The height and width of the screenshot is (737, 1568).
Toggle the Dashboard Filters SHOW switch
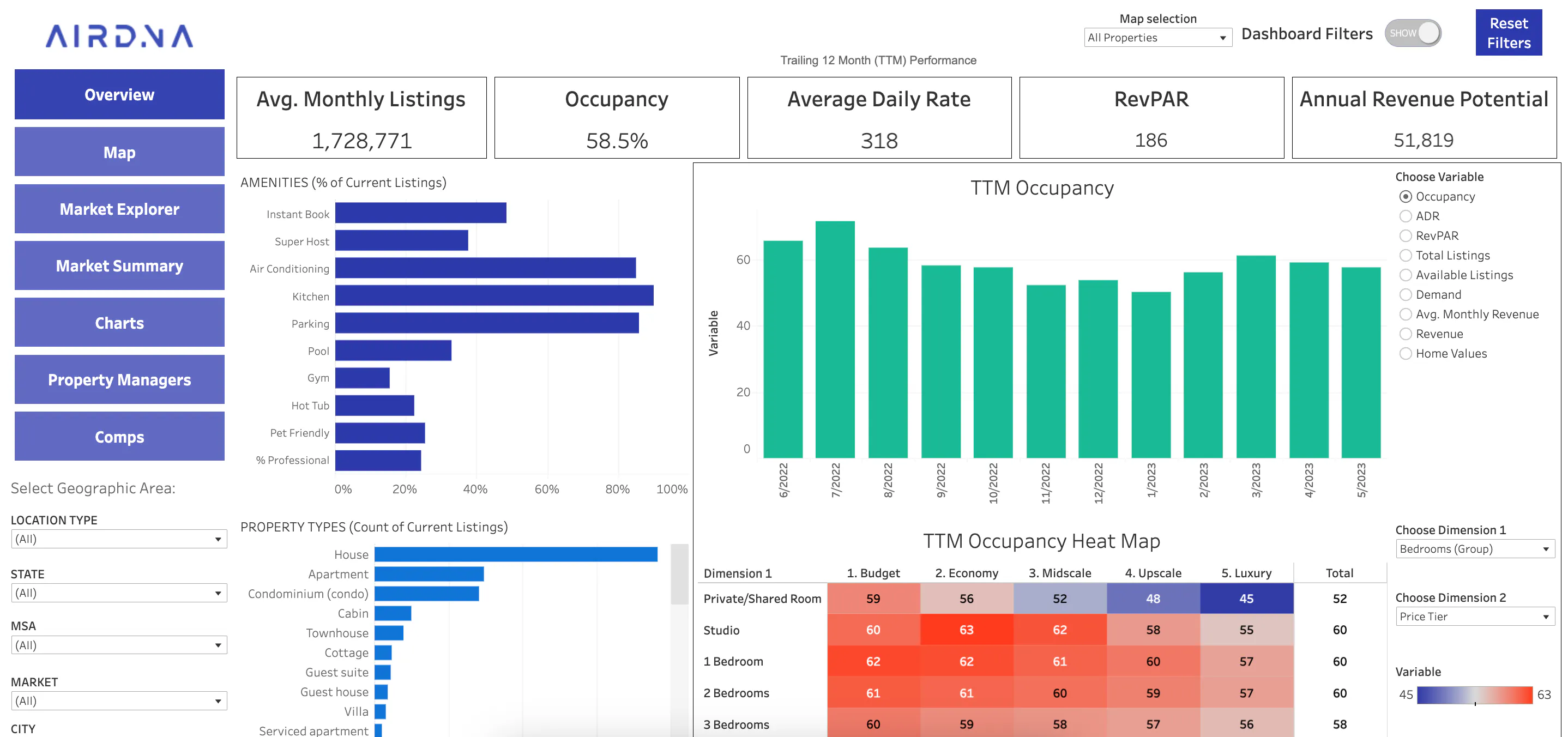point(1413,33)
